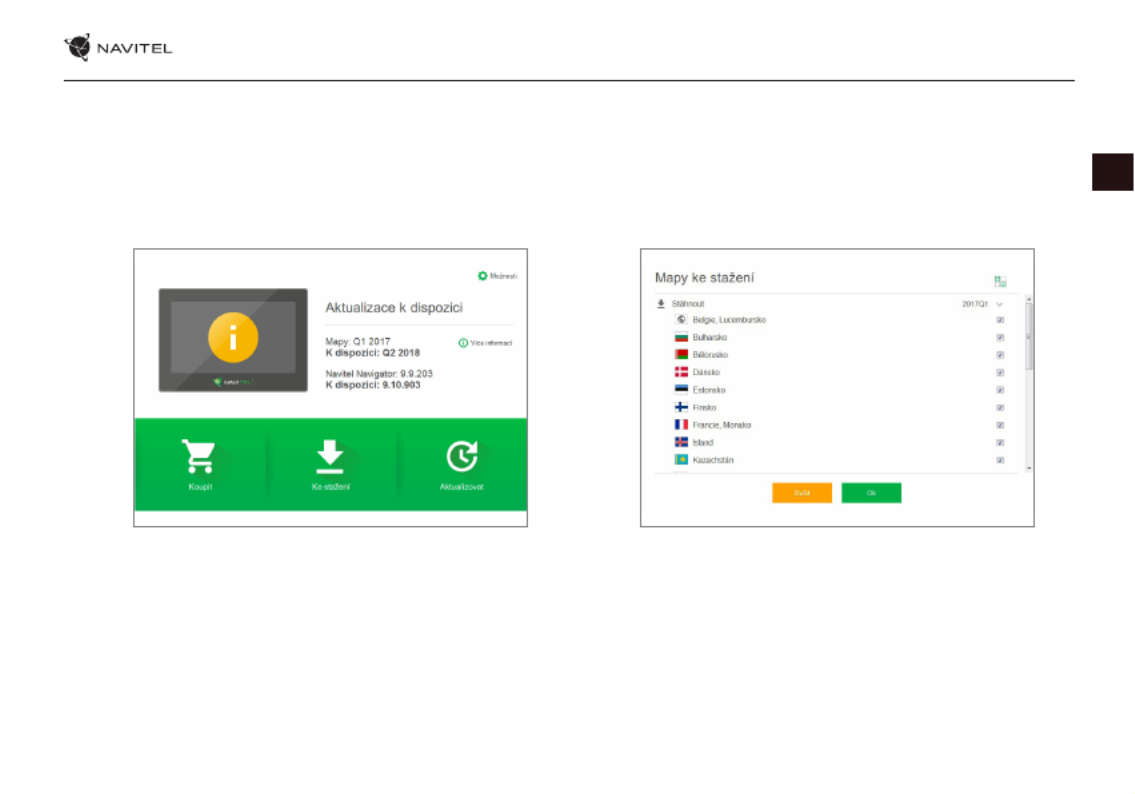Screen dimensions: 1135x794
Task: Confirm map selection with green Ok button
Action: click(x=872, y=493)
